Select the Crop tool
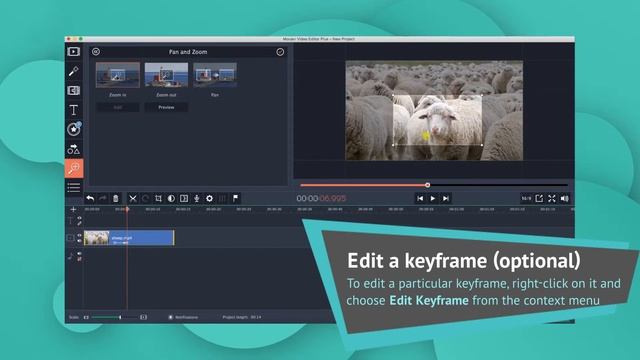640x360 pixels. (x=158, y=198)
